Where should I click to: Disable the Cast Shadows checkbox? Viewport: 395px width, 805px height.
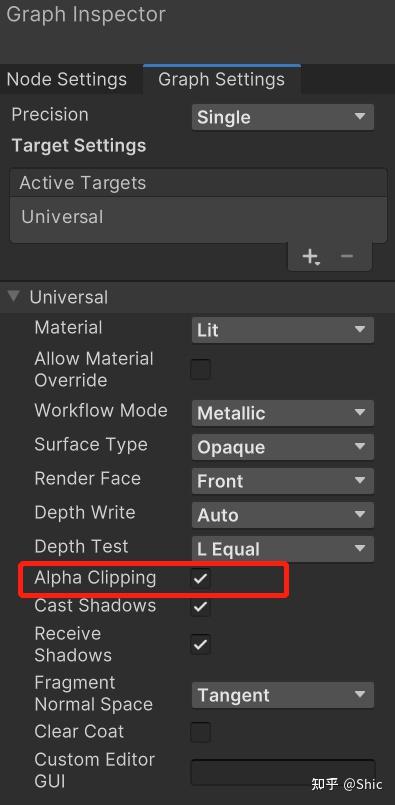pos(200,607)
